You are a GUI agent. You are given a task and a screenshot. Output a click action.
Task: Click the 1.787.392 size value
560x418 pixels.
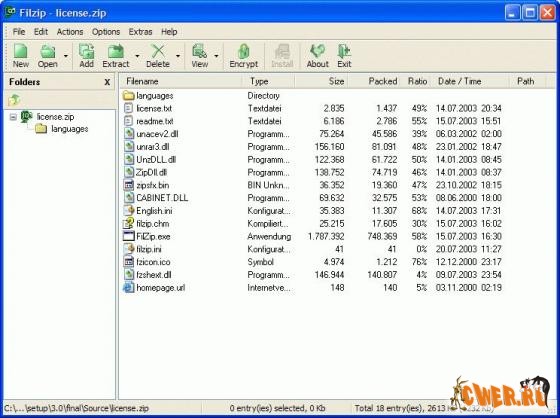tap(326, 237)
